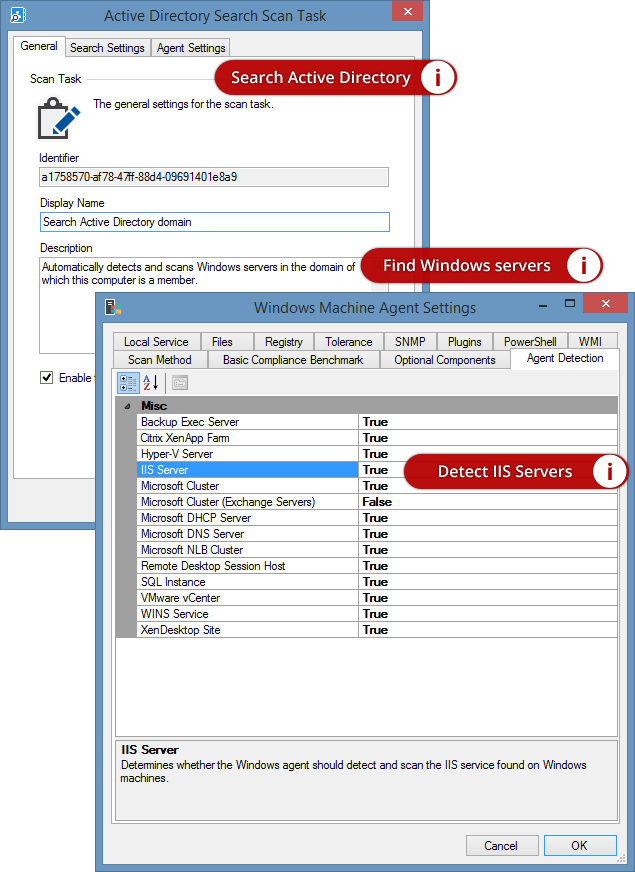Viewport: 635px width, 872px height.
Task: Select the Microsoft NLB Cluster property
Action: 247,550
